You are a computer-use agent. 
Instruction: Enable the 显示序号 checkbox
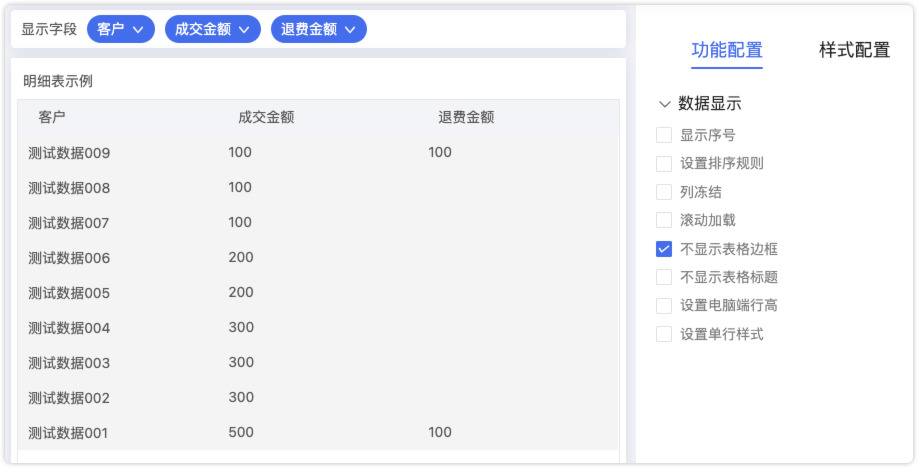664,135
